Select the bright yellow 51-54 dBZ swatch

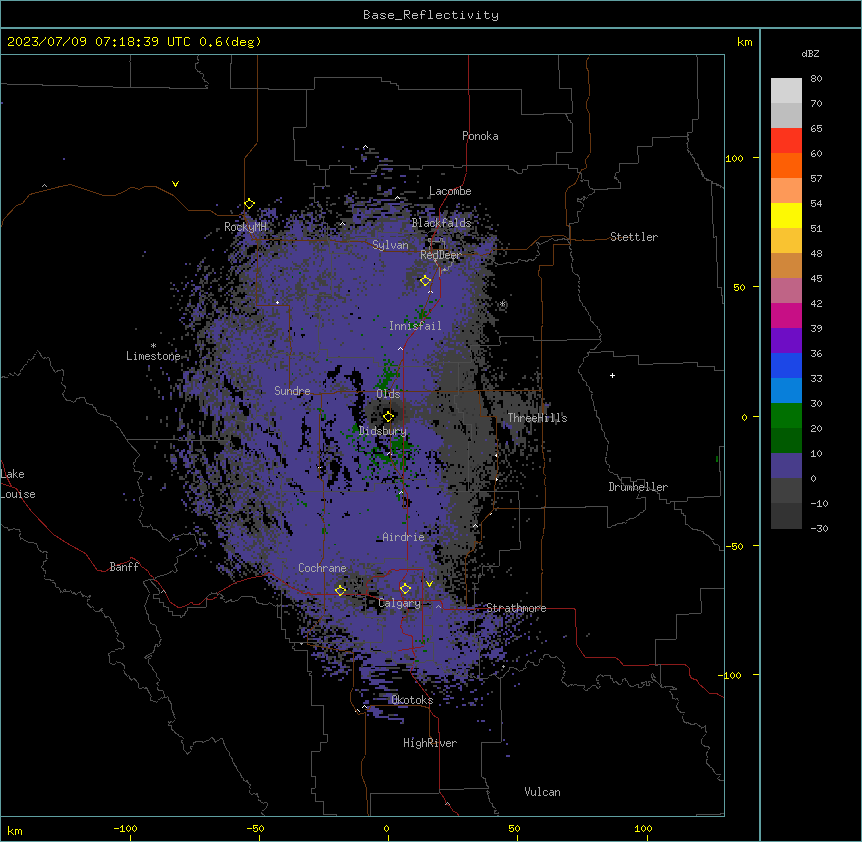[786, 215]
